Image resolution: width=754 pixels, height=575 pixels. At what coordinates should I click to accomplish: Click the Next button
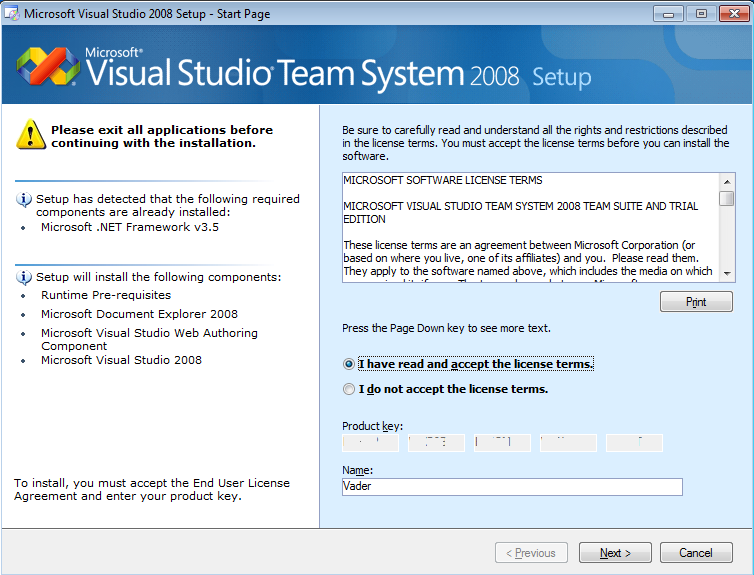615,552
